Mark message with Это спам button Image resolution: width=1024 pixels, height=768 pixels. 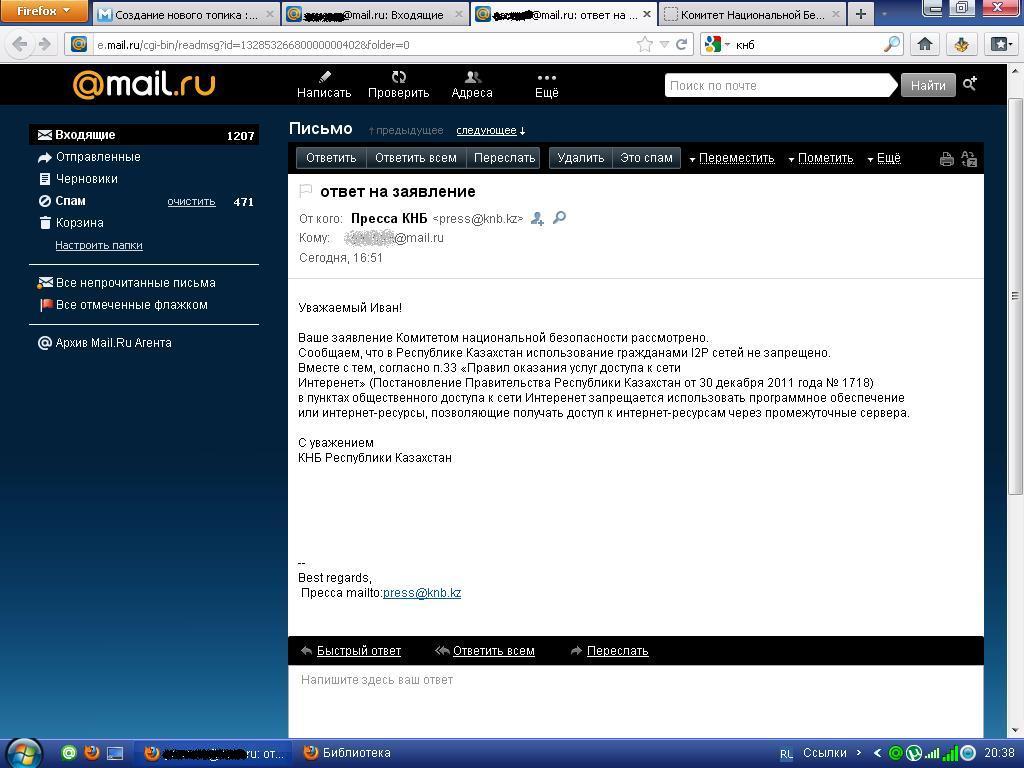646,158
